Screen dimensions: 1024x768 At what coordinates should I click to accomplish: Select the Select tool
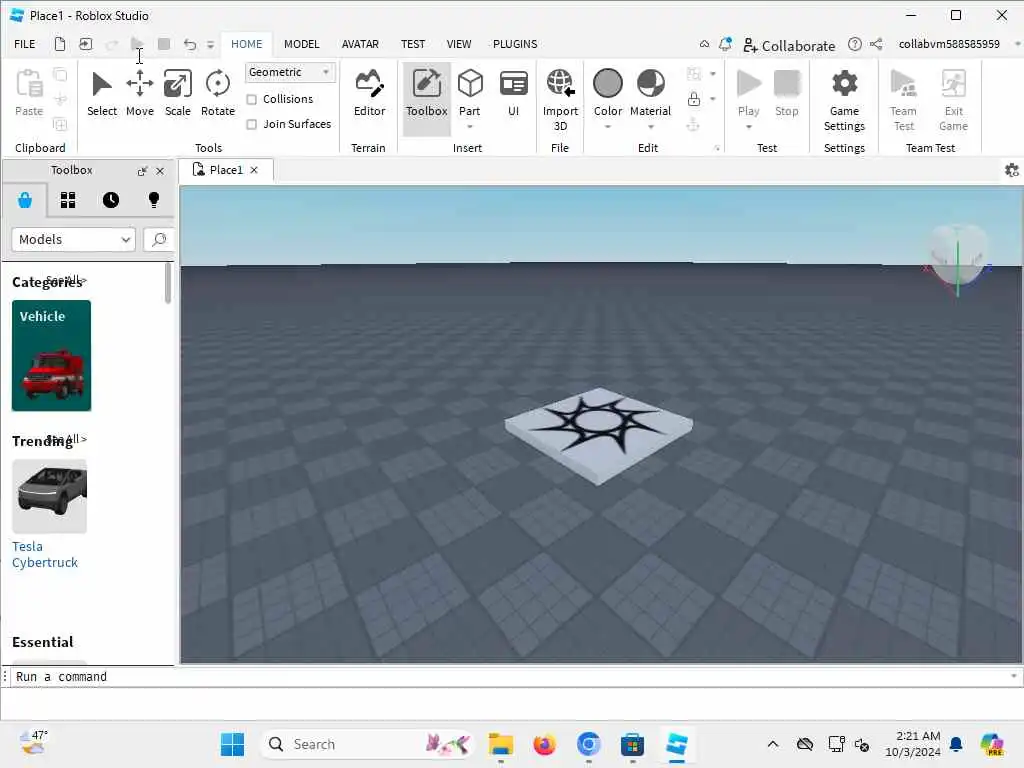pos(102,93)
